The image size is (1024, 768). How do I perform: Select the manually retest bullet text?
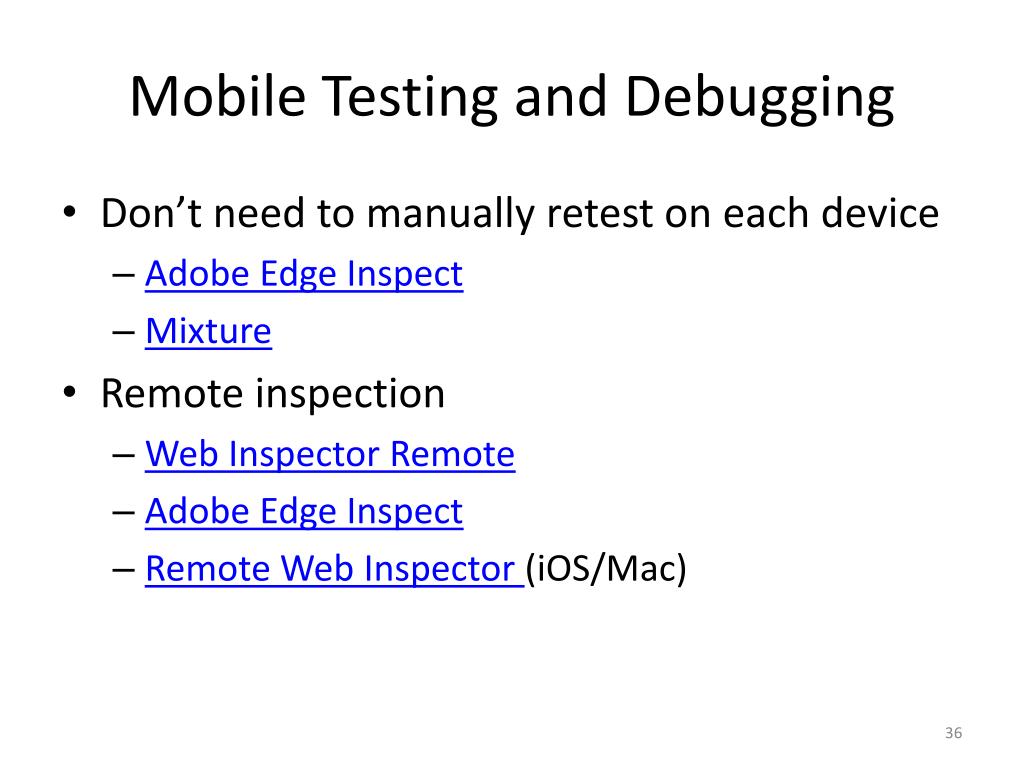pos(520,214)
